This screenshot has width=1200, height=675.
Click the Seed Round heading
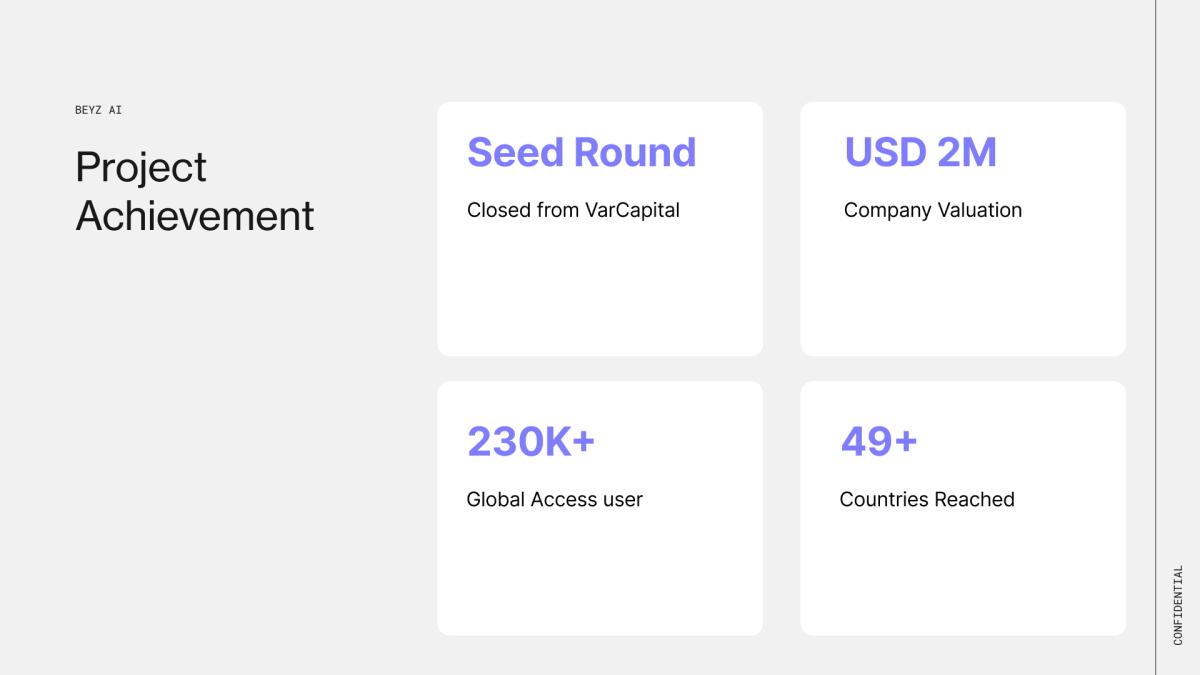[581, 152]
